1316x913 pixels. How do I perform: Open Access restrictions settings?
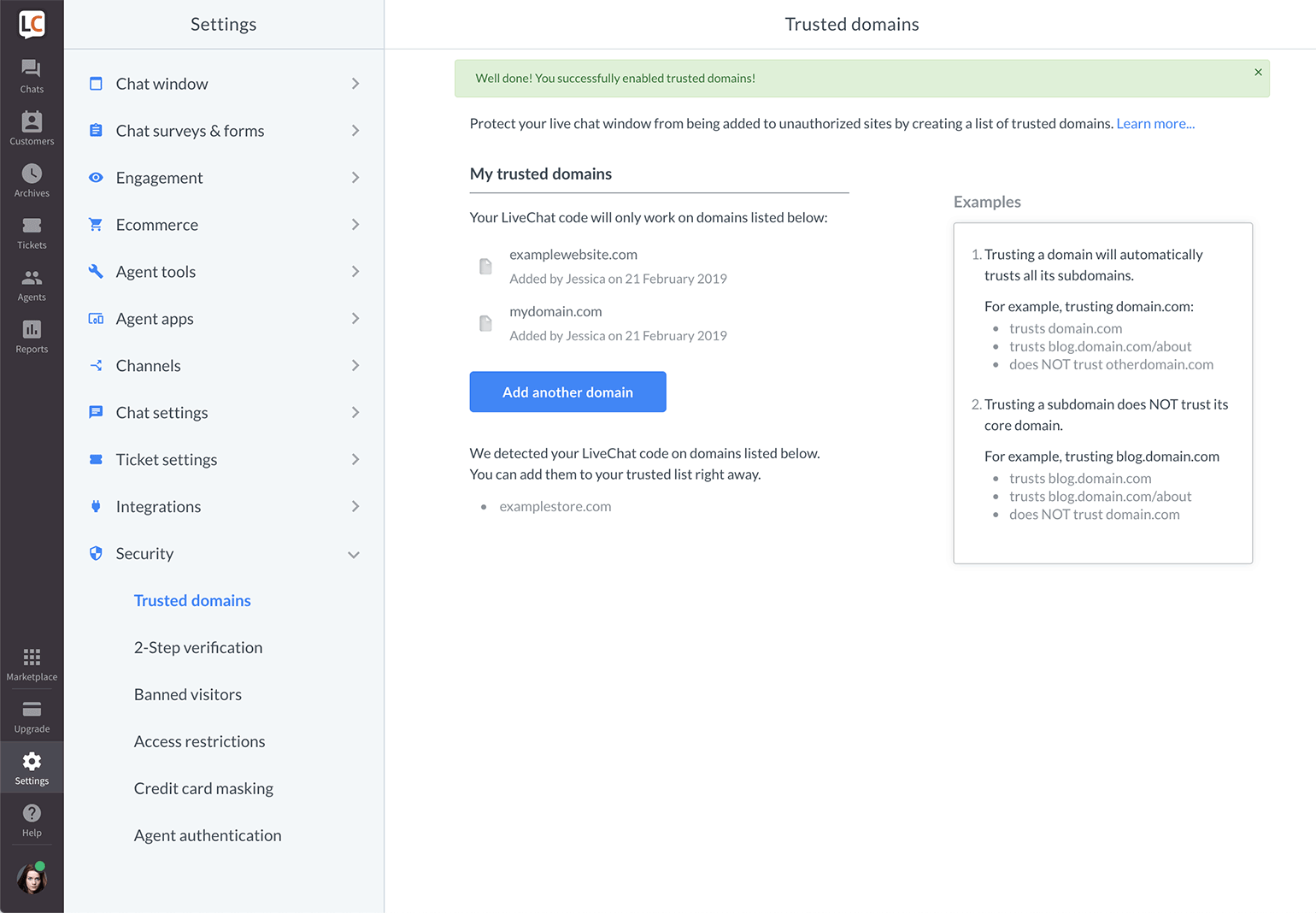200,742
